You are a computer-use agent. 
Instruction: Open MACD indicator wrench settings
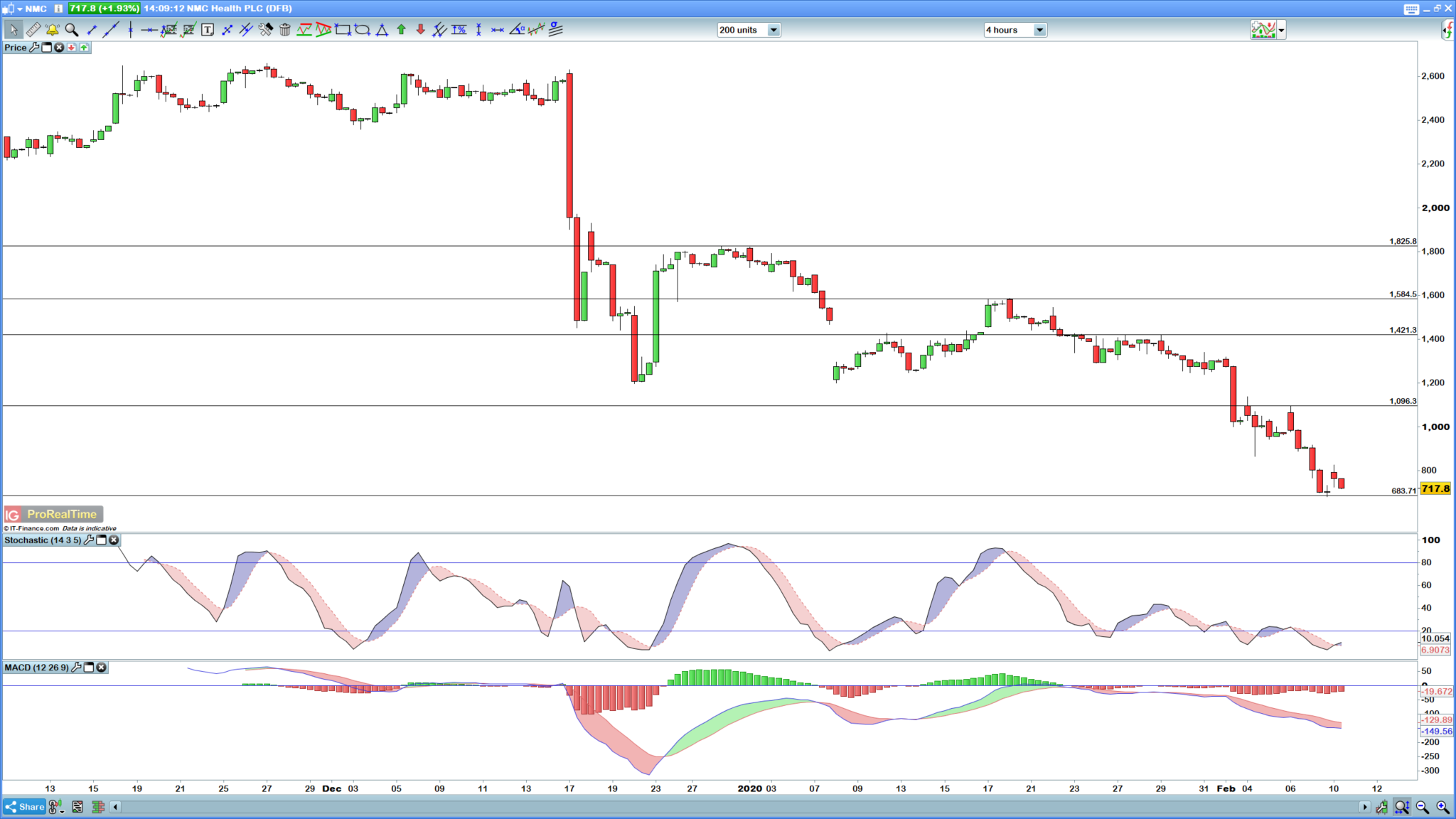[77, 668]
